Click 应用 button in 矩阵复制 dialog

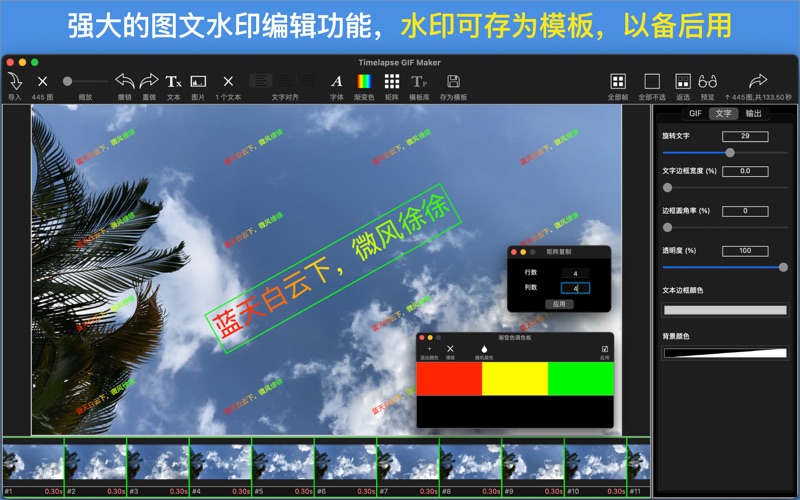pos(559,304)
